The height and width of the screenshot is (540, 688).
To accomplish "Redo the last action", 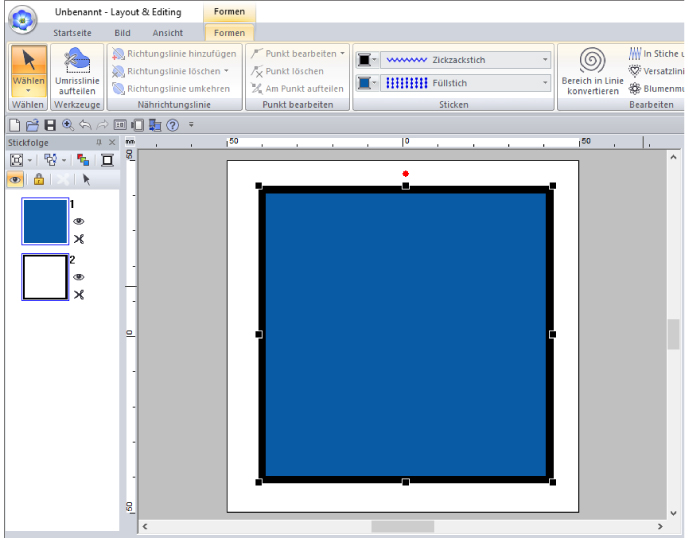I will tap(102, 125).
